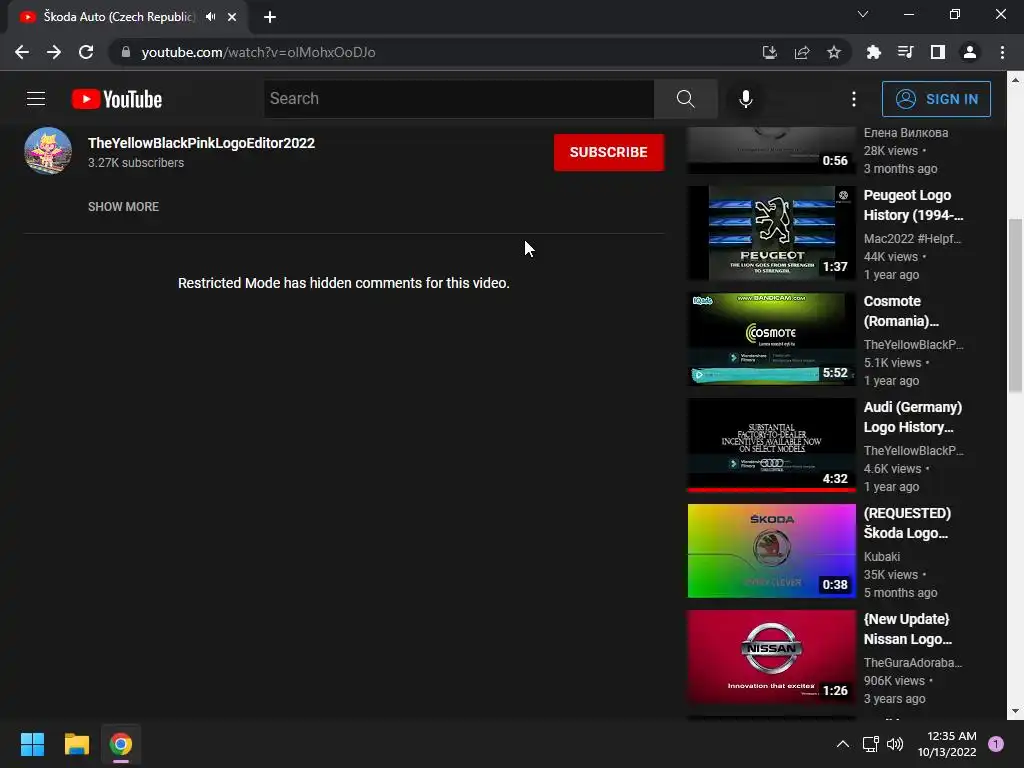Open YouTube settings three-dot menu
Screen dimensions: 1024x768
pos(853,99)
